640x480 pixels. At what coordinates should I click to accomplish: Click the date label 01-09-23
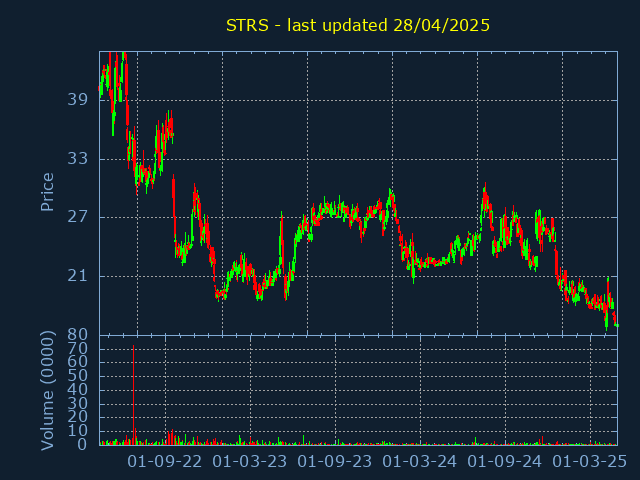click(335, 462)
